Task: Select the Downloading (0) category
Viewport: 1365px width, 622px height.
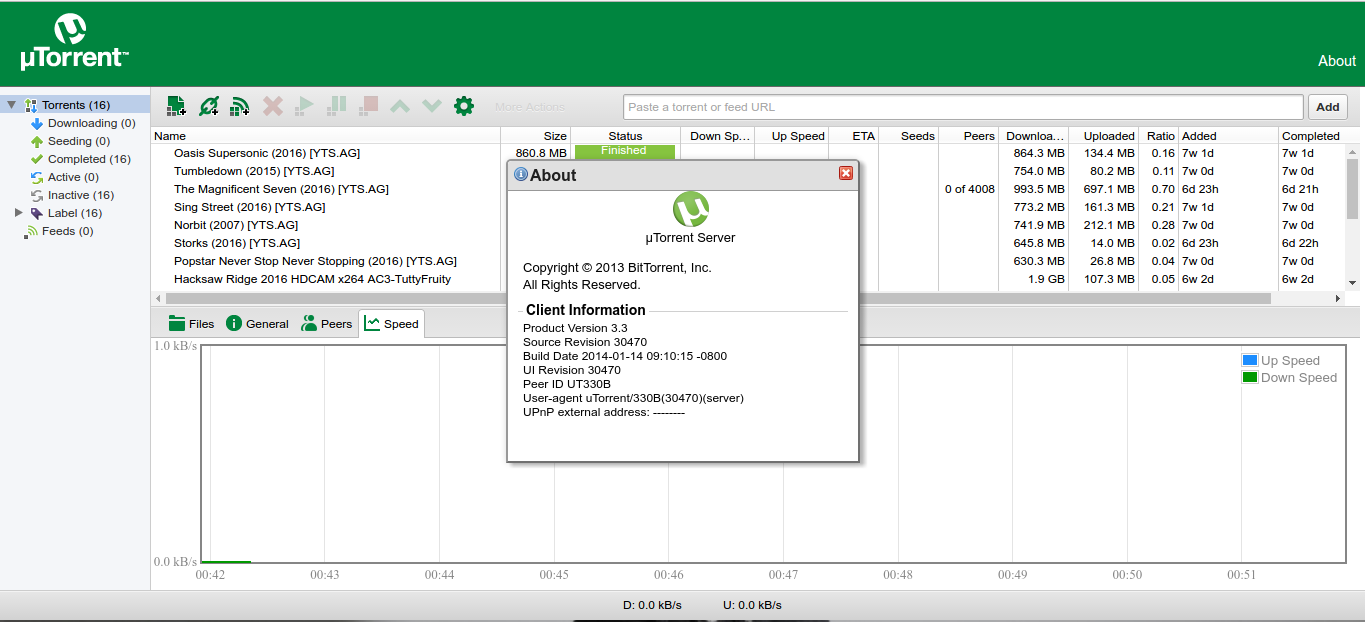Action: click(x=90, y=123)
